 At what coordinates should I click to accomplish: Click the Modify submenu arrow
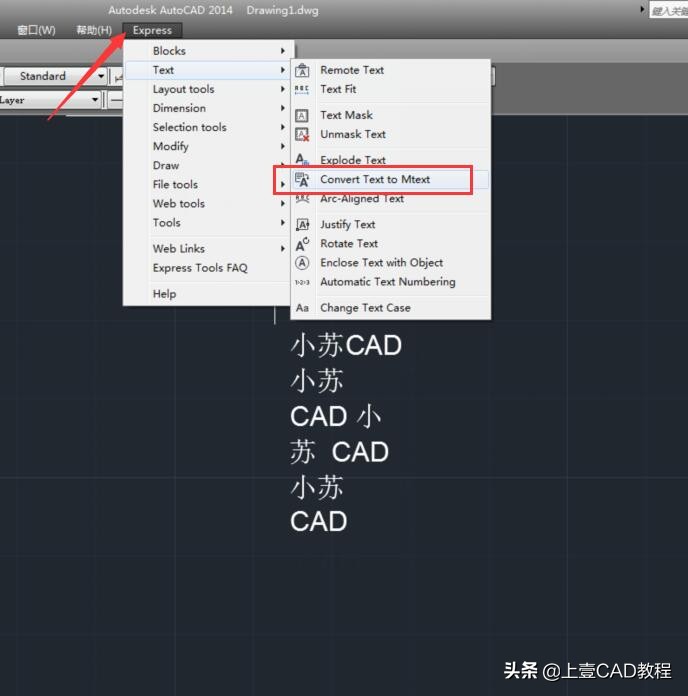tap(283, 146)
